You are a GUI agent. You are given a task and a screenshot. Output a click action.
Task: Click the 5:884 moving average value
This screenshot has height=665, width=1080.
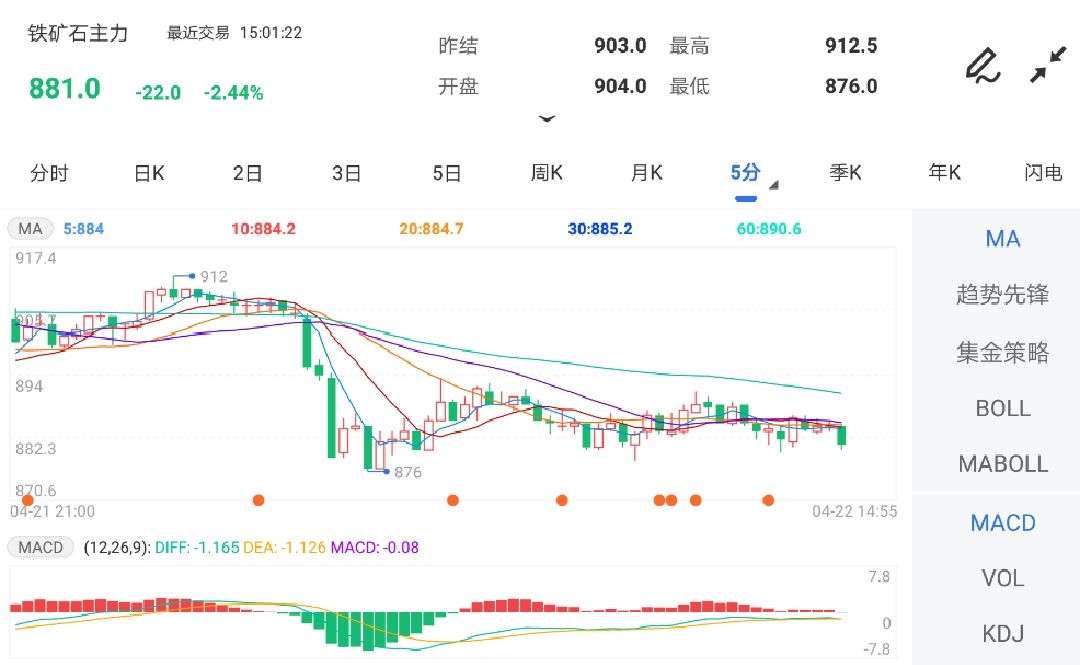coord(83,229)
